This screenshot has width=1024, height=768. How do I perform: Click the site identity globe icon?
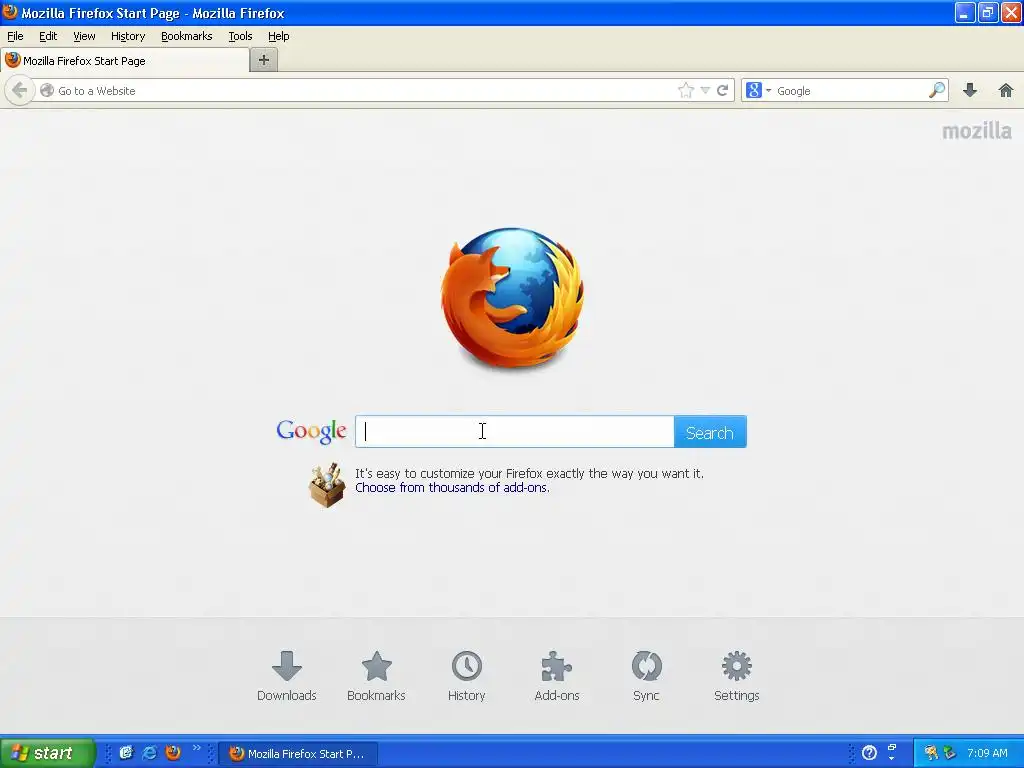46,90
